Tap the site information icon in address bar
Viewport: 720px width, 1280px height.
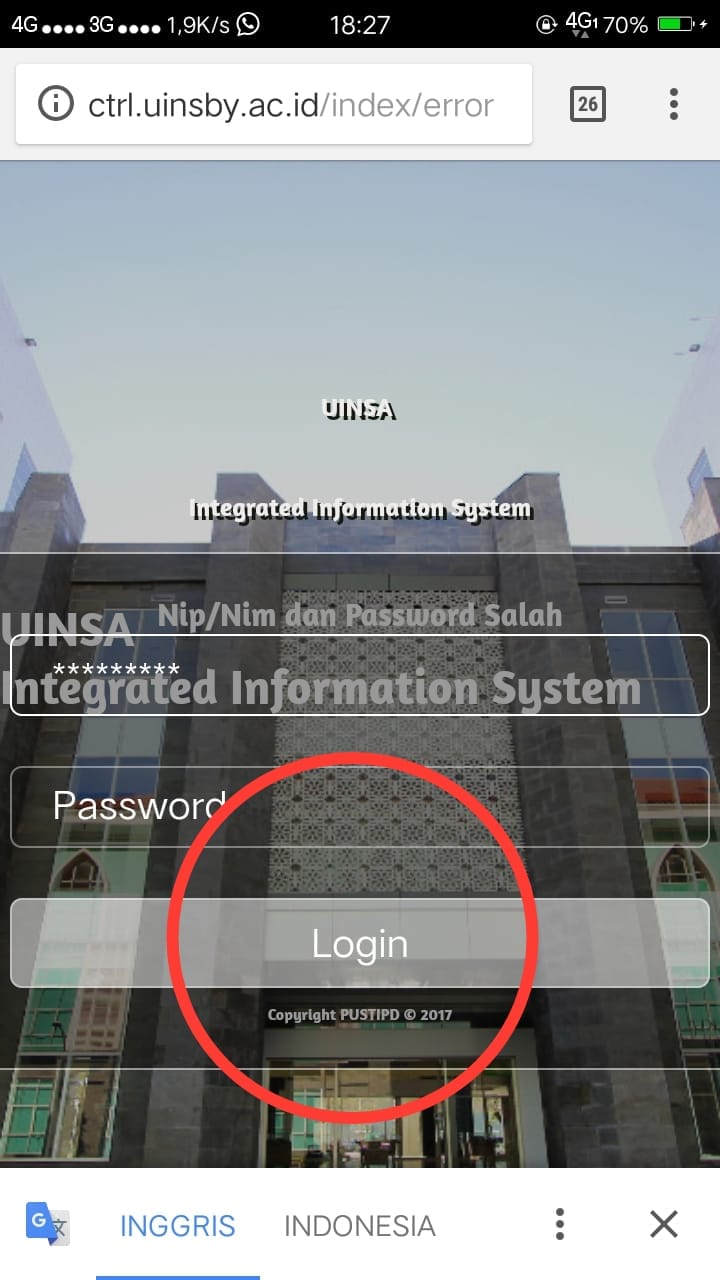[55, 104]
